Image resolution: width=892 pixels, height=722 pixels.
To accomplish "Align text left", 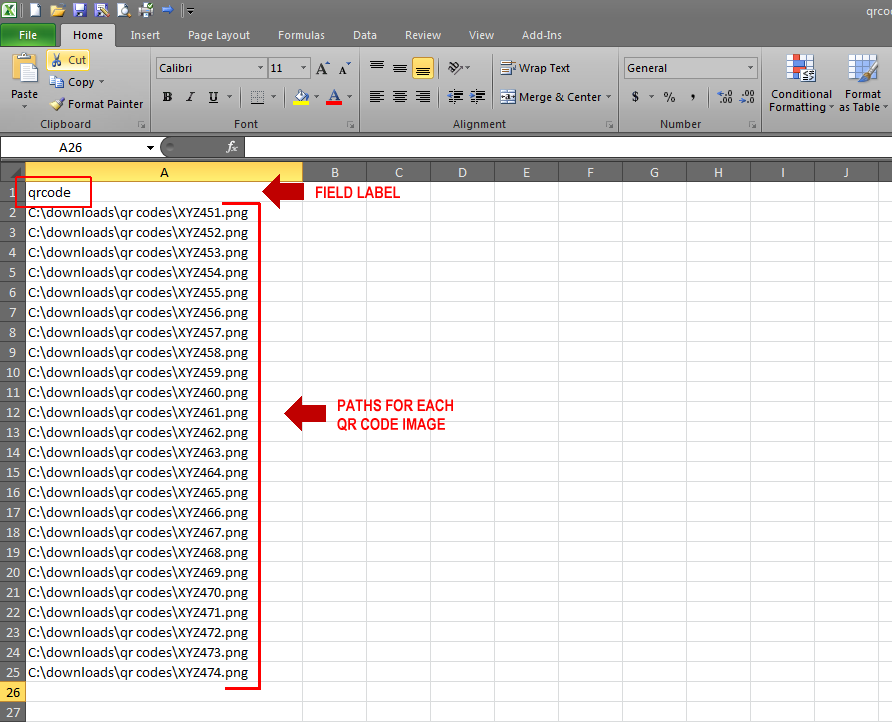I will [x=377, y=97].
